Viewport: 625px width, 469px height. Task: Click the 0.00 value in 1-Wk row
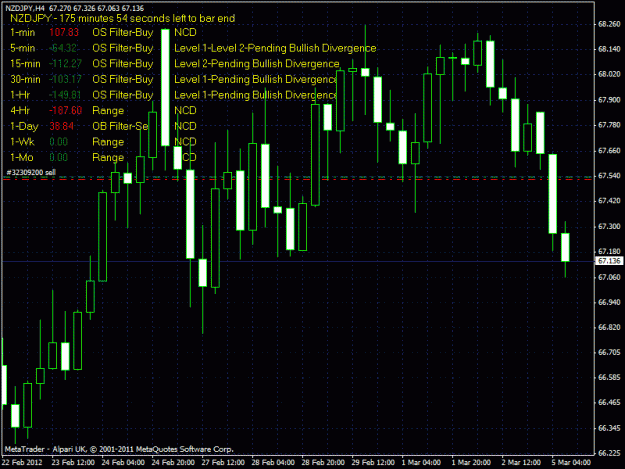59,142
